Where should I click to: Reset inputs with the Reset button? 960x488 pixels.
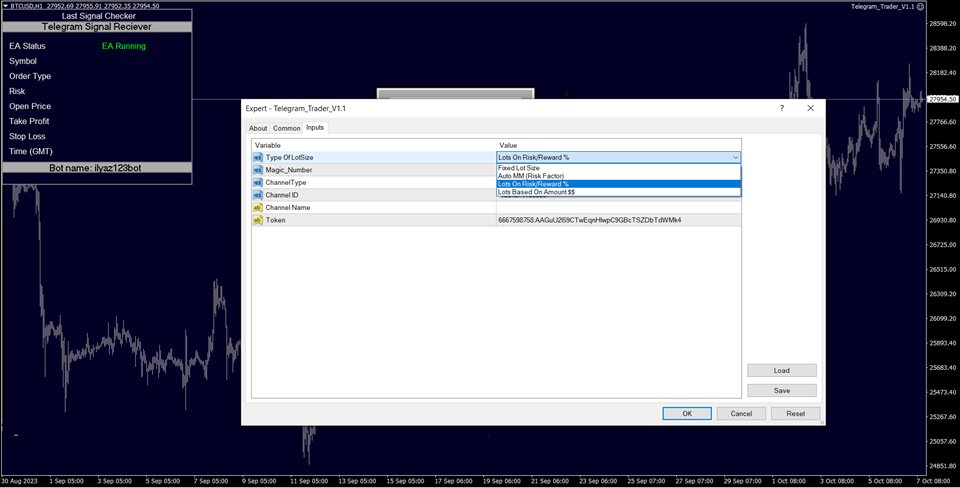tap(795, 413)
